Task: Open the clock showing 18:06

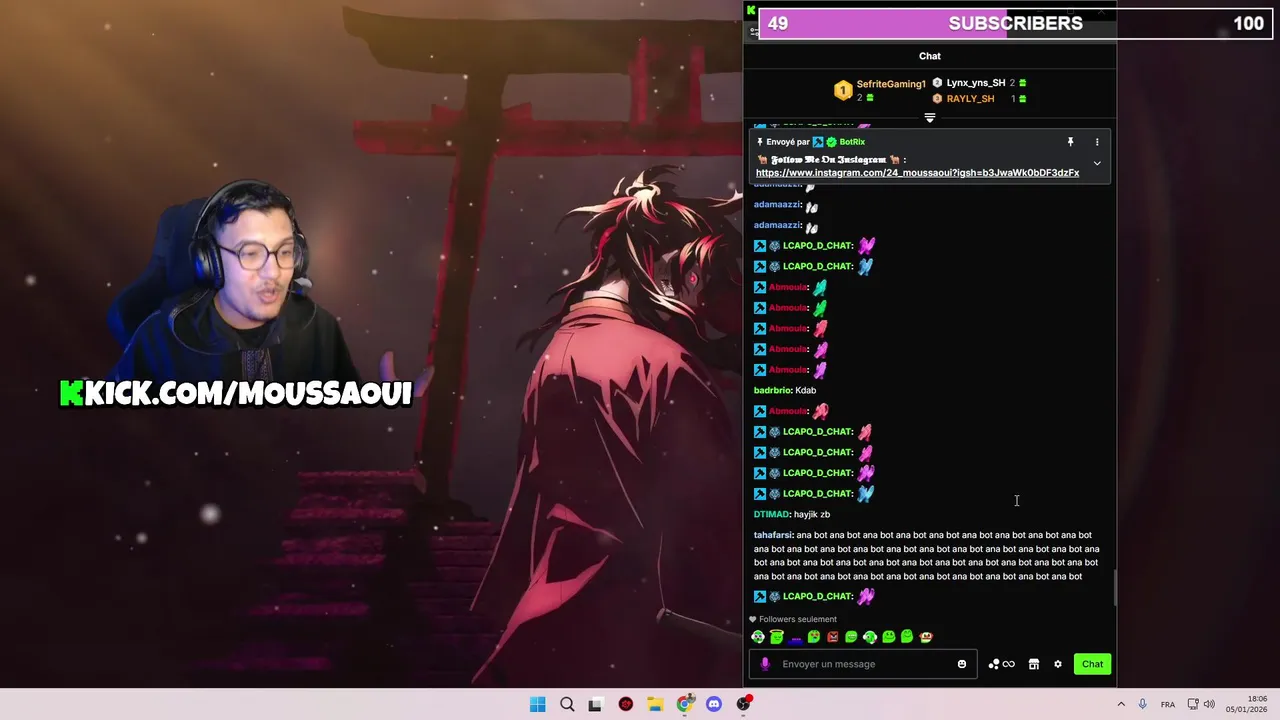Action: [1246, 704]
